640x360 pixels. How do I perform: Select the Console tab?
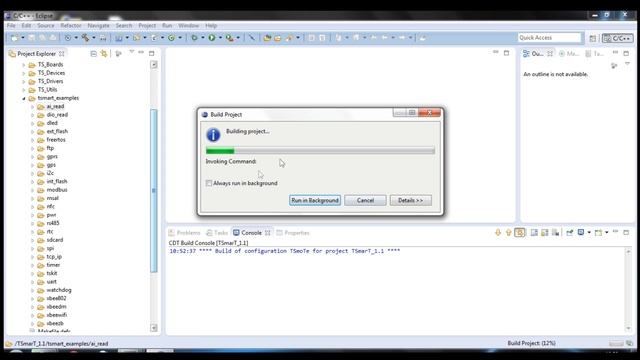coord(251,233)
